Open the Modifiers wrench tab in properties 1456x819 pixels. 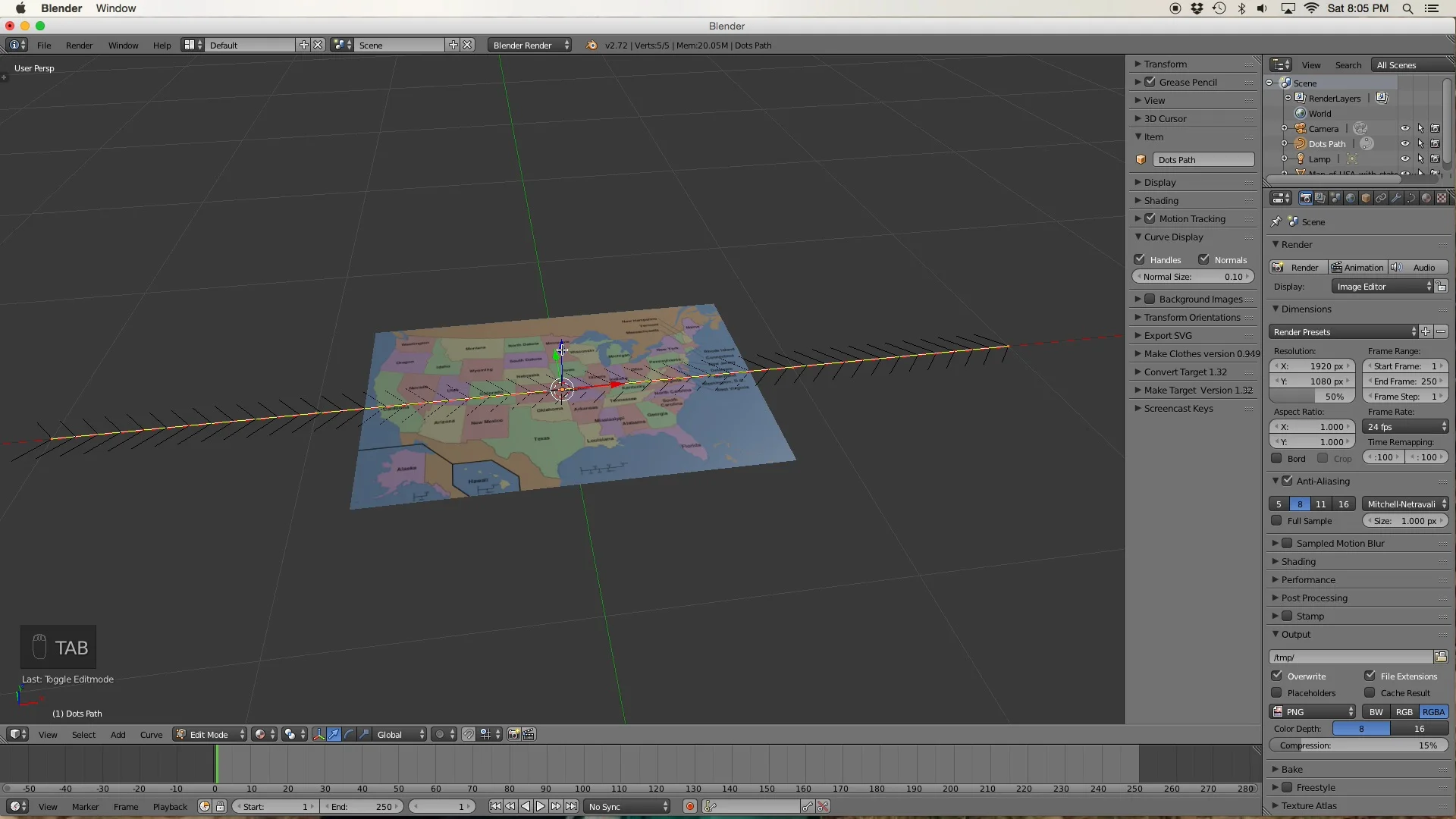click(x=1396, y=198)
